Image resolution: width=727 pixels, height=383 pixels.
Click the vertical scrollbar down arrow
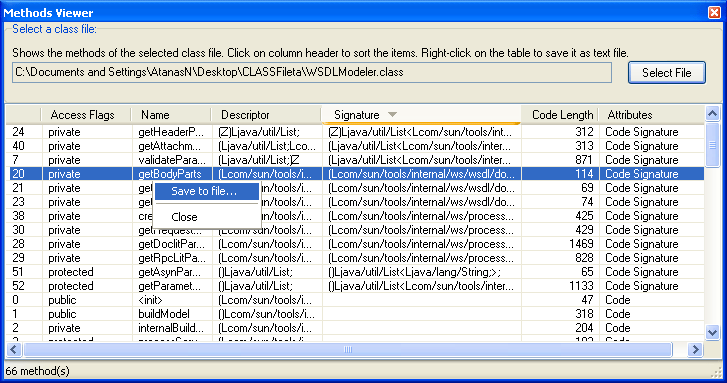[712, 332]
